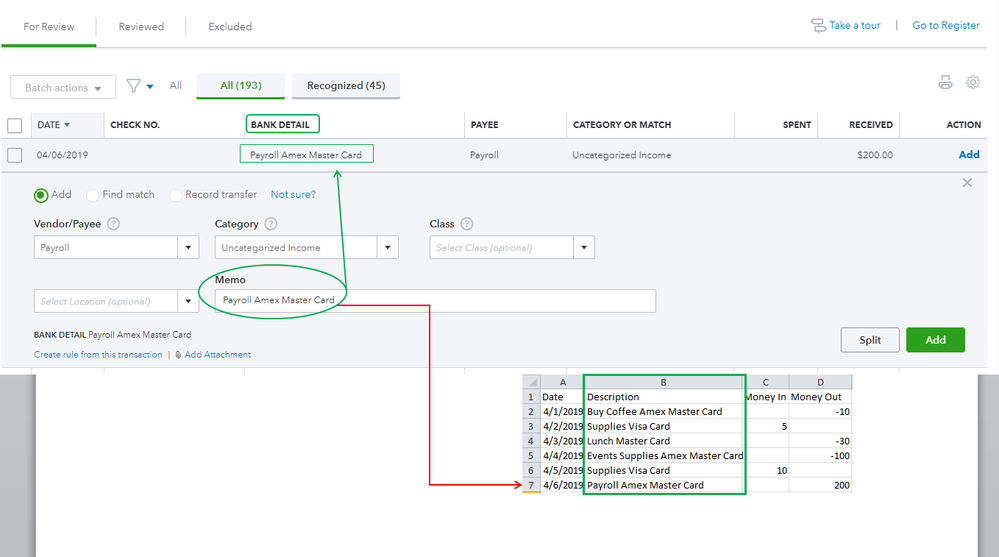Image resolution: width=999 pixels, height=557 pixels.
Task: Open the gear settings icon
Action: point(973,83)
